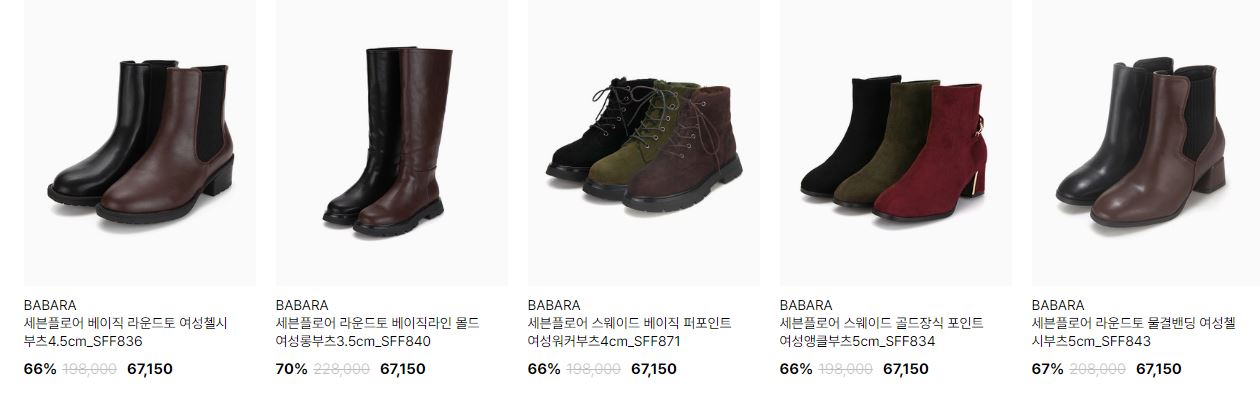This screenshot has height=409, width=1260.
Task: Click the struck-through 208,000 original price
Action: click(1098, 369)
